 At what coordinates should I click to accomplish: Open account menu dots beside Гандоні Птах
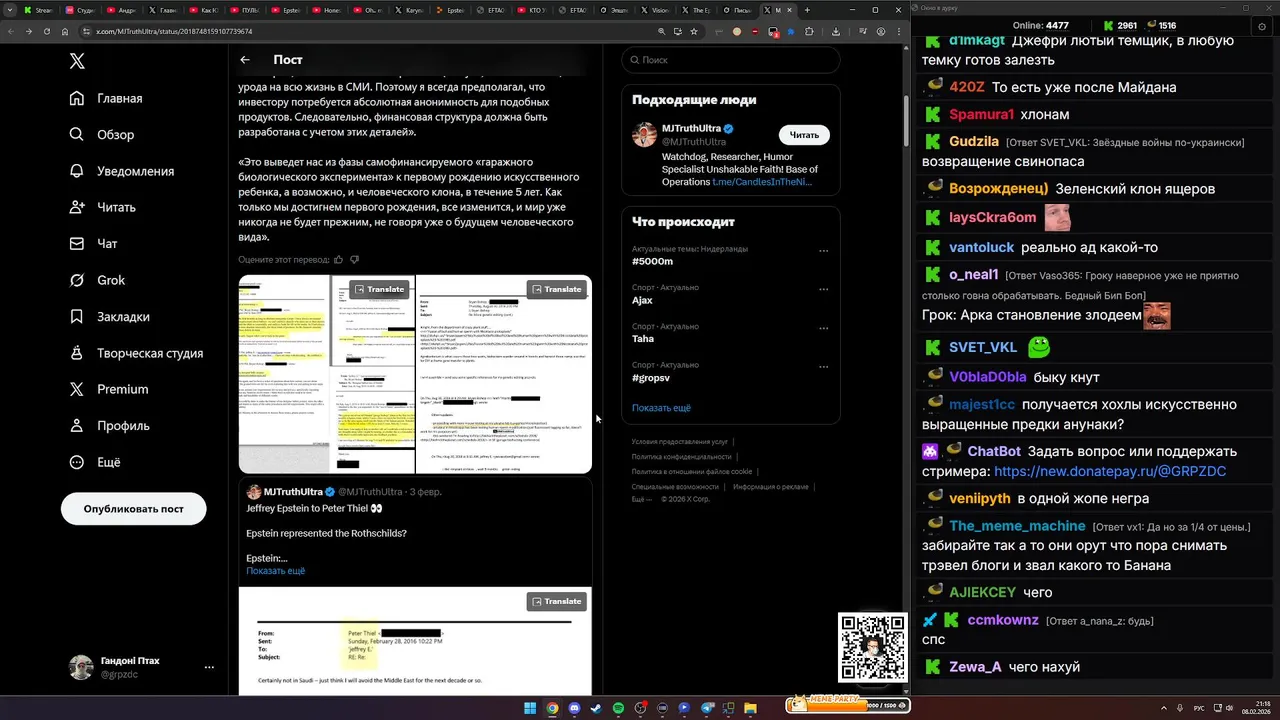click(209, 667)
